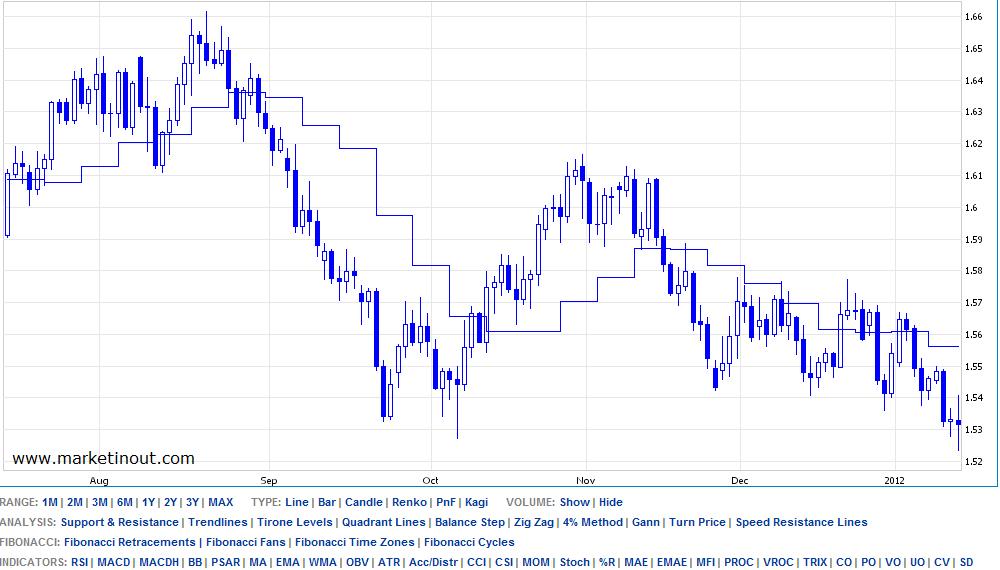Add the MACD indicator
The width and height of the screenshot is (1000, 570).
click(x=114, y=562)
